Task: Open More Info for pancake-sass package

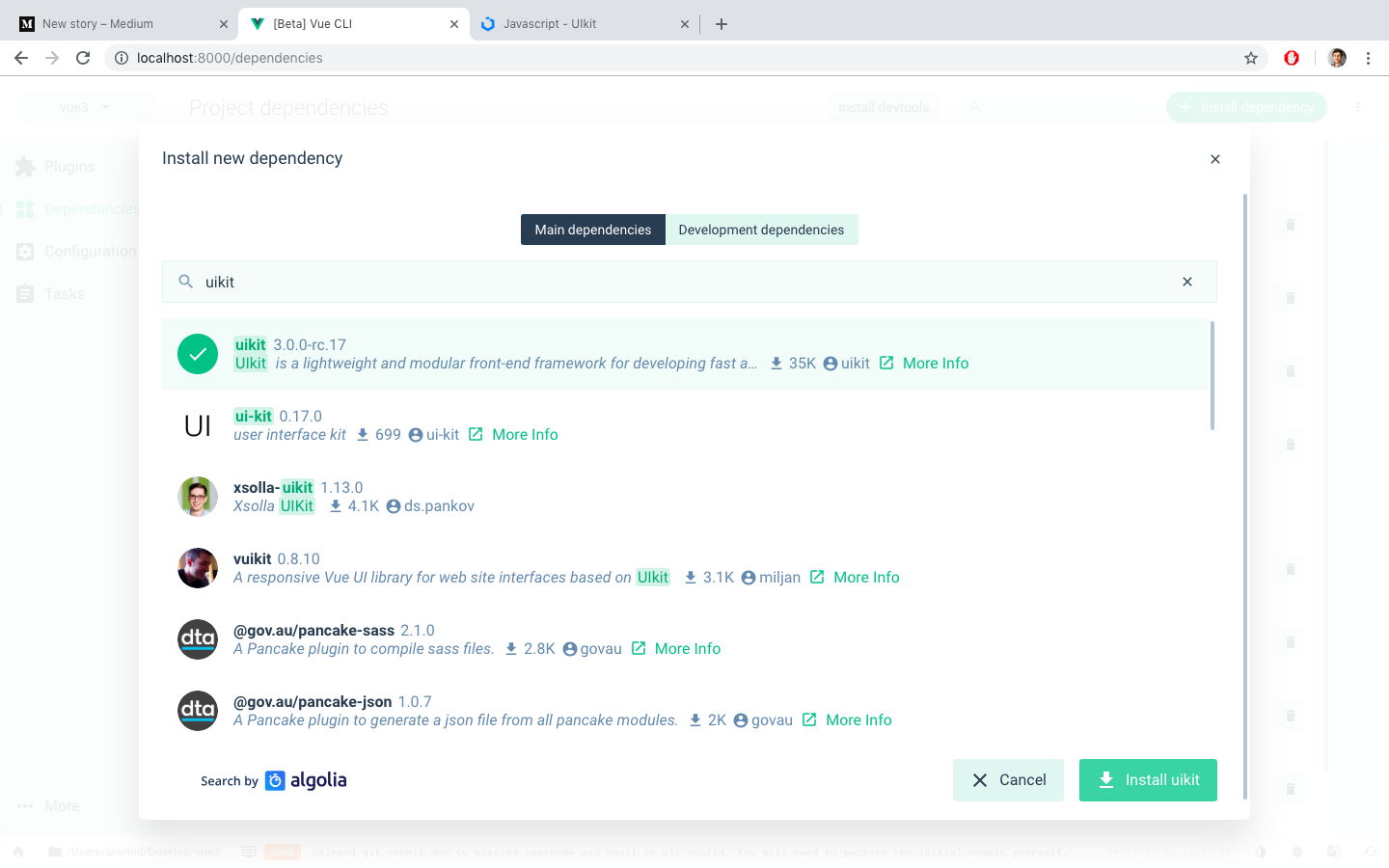Action: [688, 649]
